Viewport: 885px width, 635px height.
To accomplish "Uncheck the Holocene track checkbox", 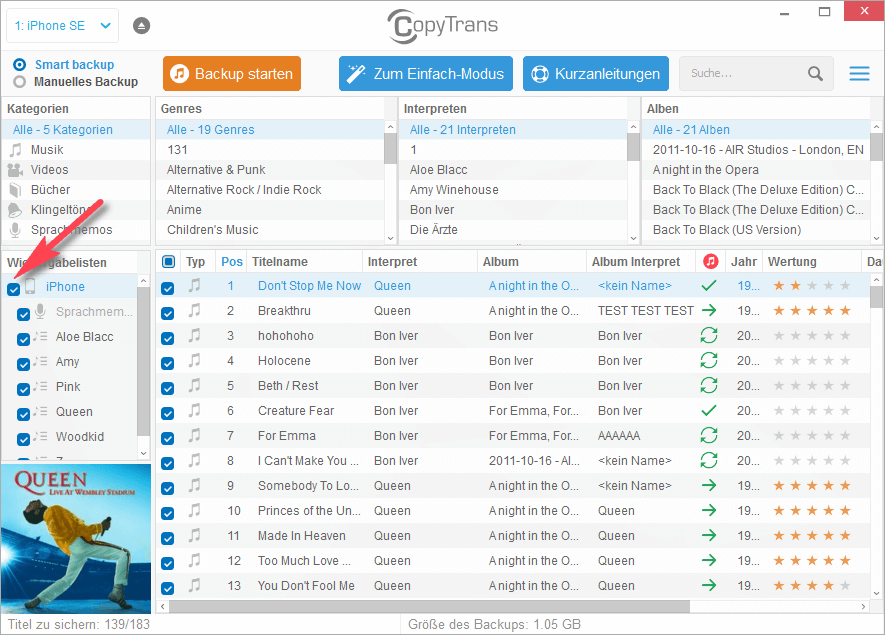I will [x=168, y=363].
